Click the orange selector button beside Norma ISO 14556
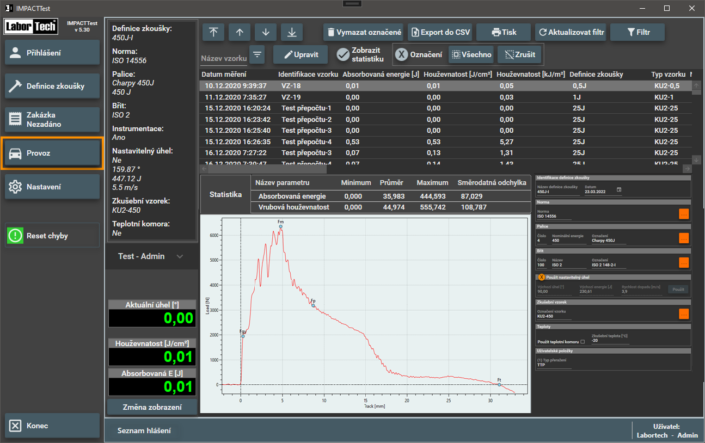The width and height of the screenshot is (705, 443). point(683,214)
